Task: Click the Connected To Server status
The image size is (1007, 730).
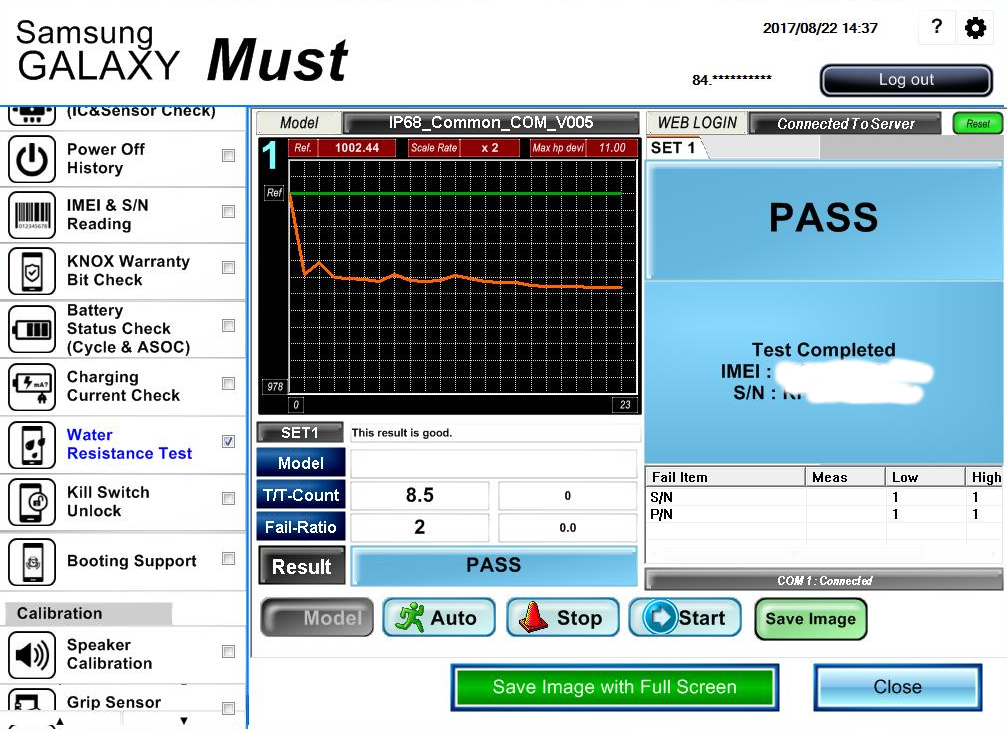Action: (845, 123)
